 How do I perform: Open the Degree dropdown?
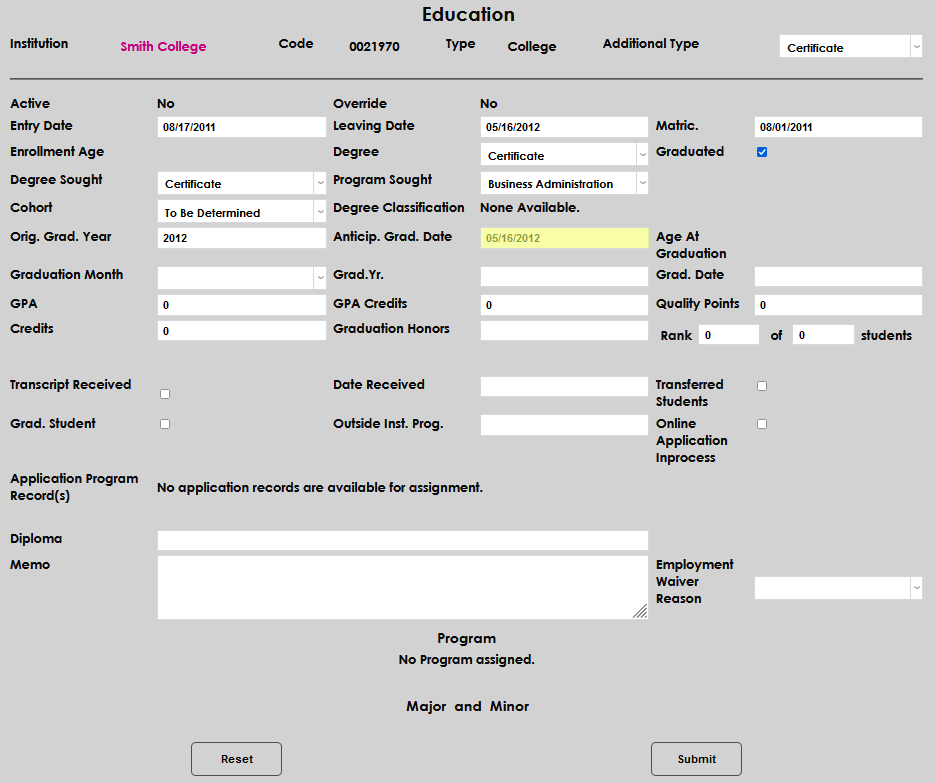coord(564,156)
